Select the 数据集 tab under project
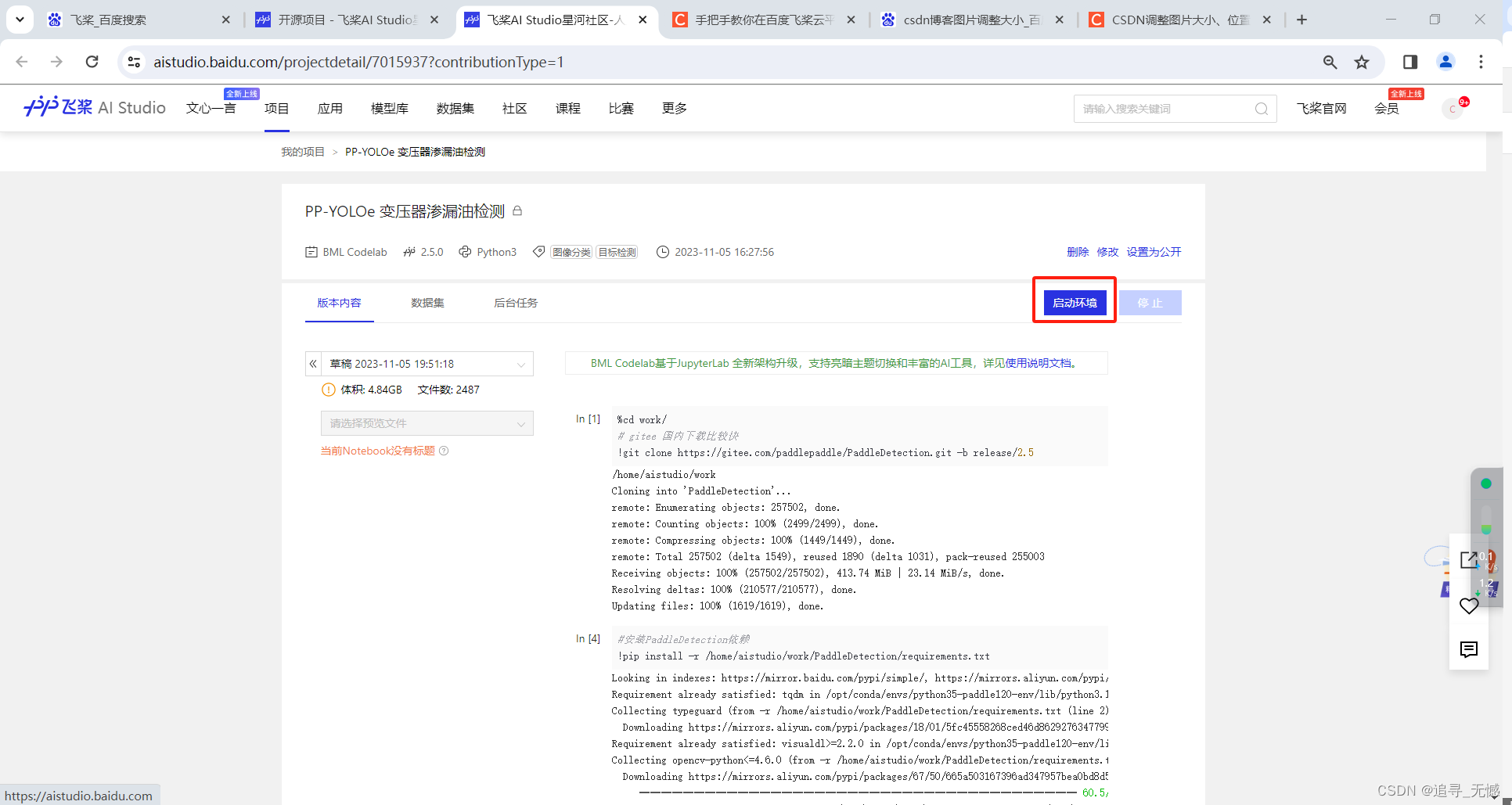 (x=427, y=303)
